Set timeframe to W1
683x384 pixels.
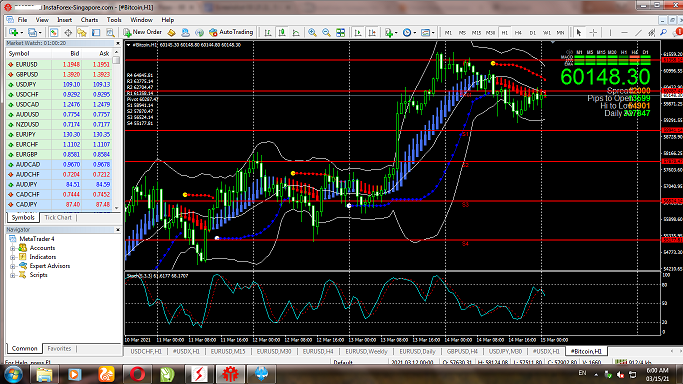point(547,33)
